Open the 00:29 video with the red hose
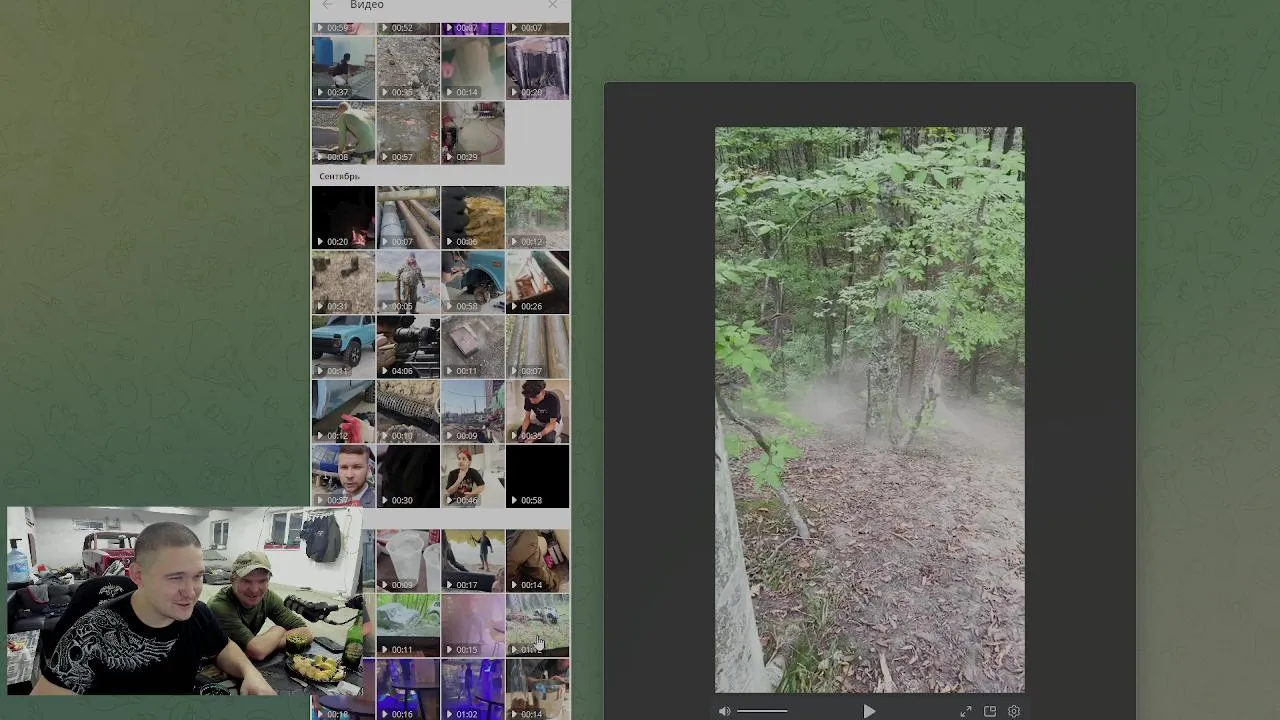1280x720 pixels. click(x=473, y=133)
